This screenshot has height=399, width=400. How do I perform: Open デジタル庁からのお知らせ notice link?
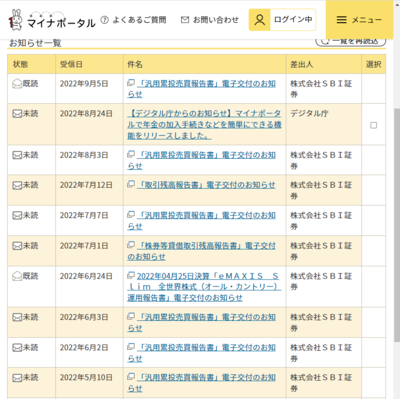[204, 125]
